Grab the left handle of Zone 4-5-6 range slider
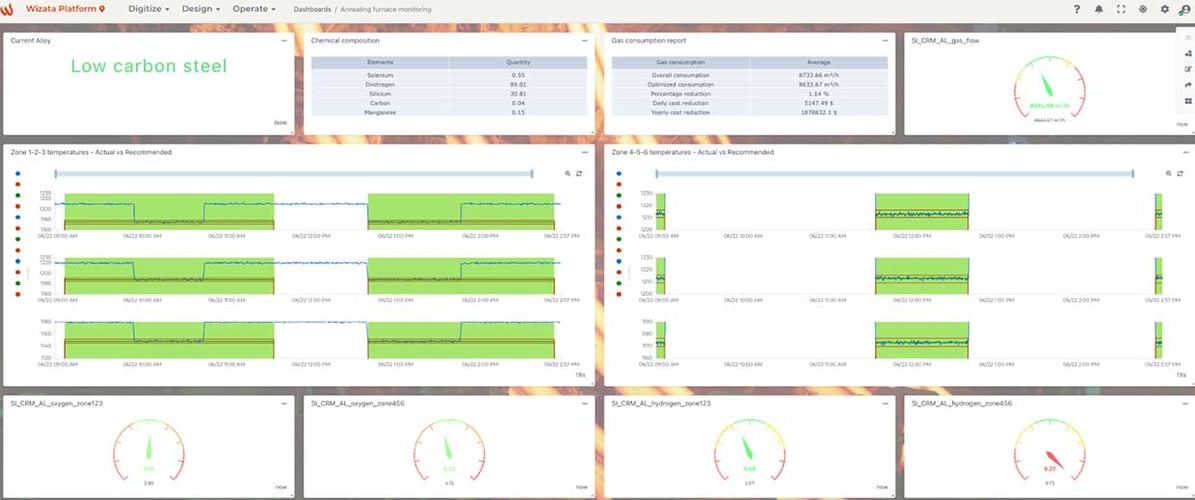1195x500 pixels. point(656,175)
